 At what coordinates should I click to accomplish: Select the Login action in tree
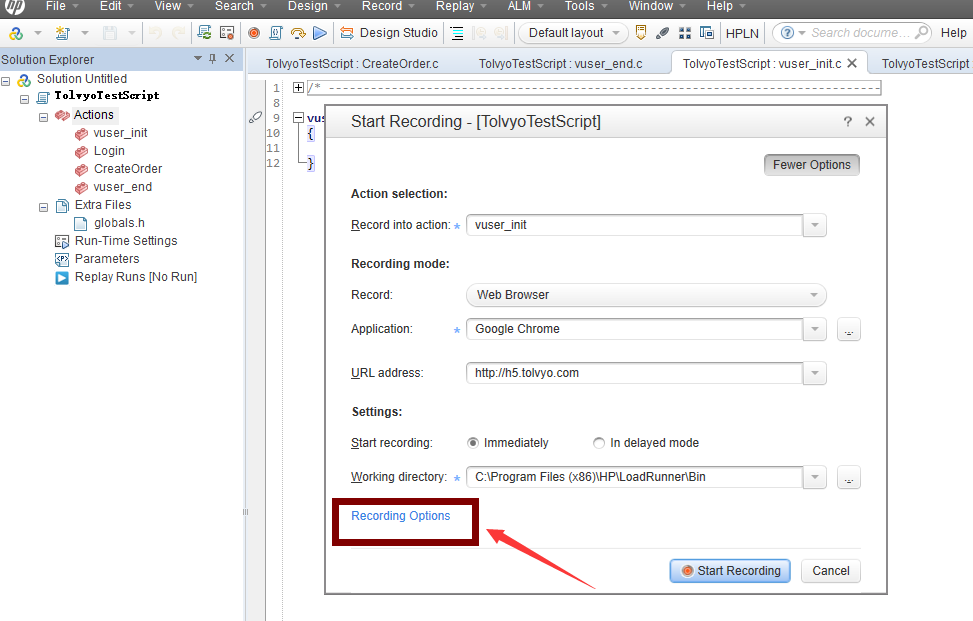coord(109,151)
